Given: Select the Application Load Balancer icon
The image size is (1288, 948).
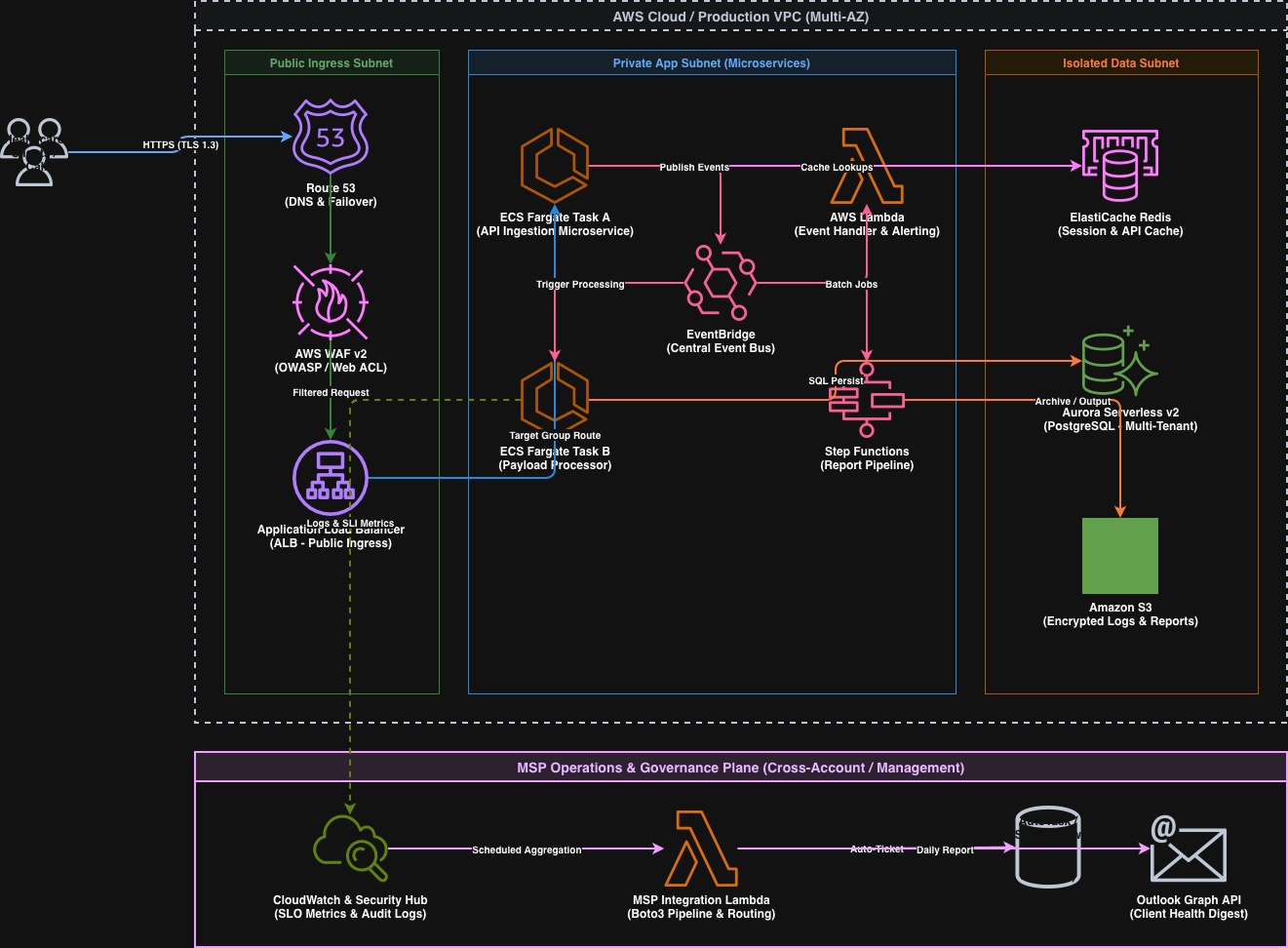Looking at the screenshot, I should (x=331, y=478).
